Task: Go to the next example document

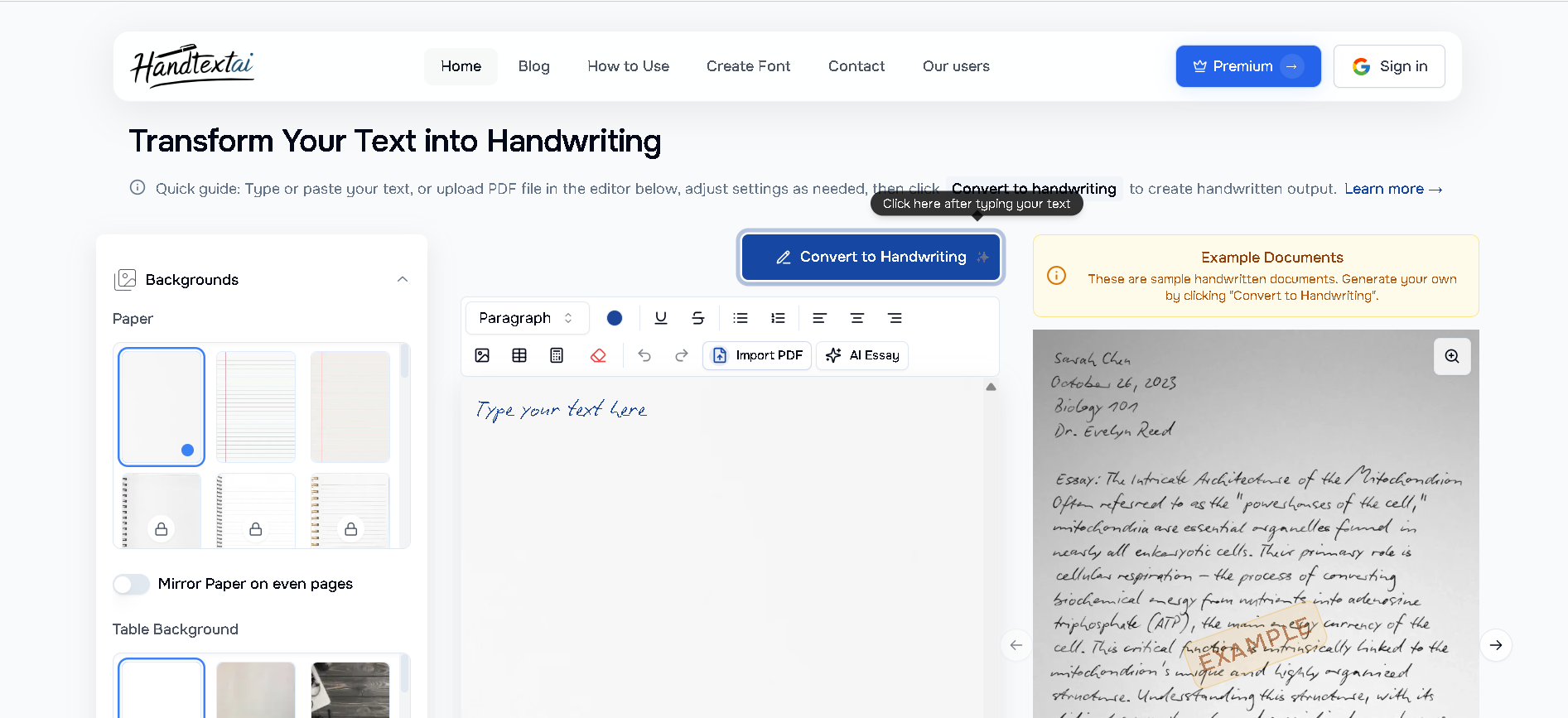Action: point(1496,645)
